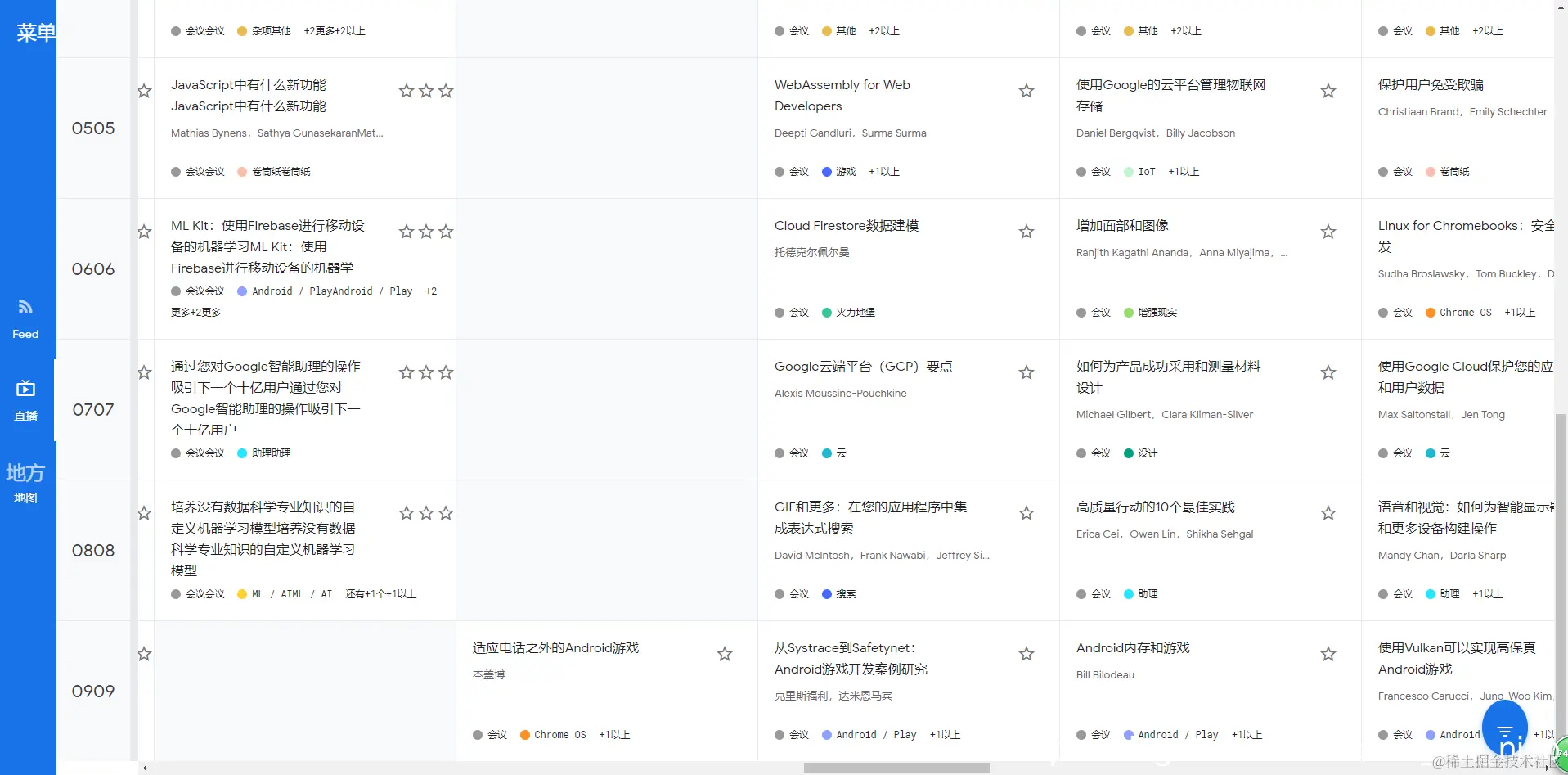Bookmark the Cloud Firestore数据建模 session
Viewport: 1568px width, 775px height.
pos(1026,232)
